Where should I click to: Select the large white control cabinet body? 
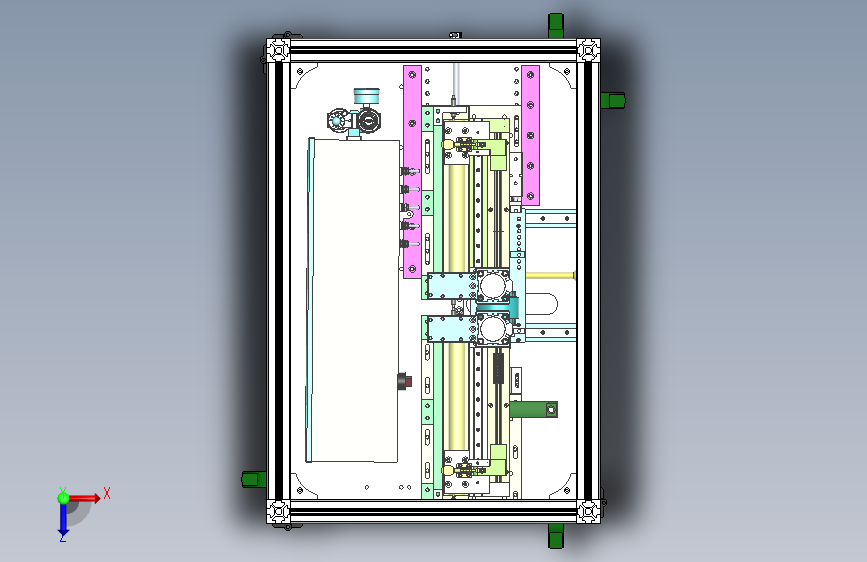(x=354, y=301)
